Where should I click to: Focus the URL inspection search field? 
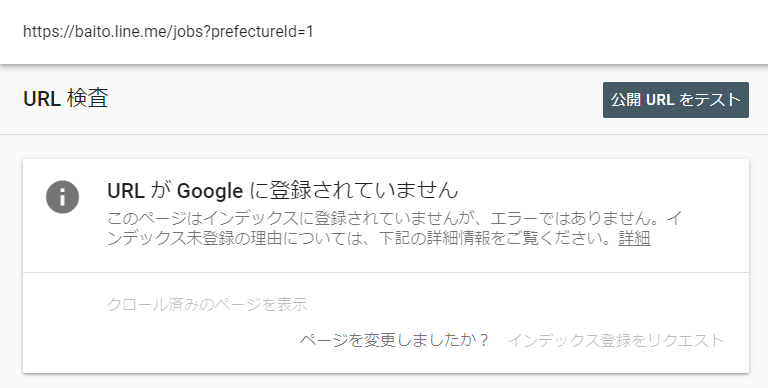(x=384, y=32)
